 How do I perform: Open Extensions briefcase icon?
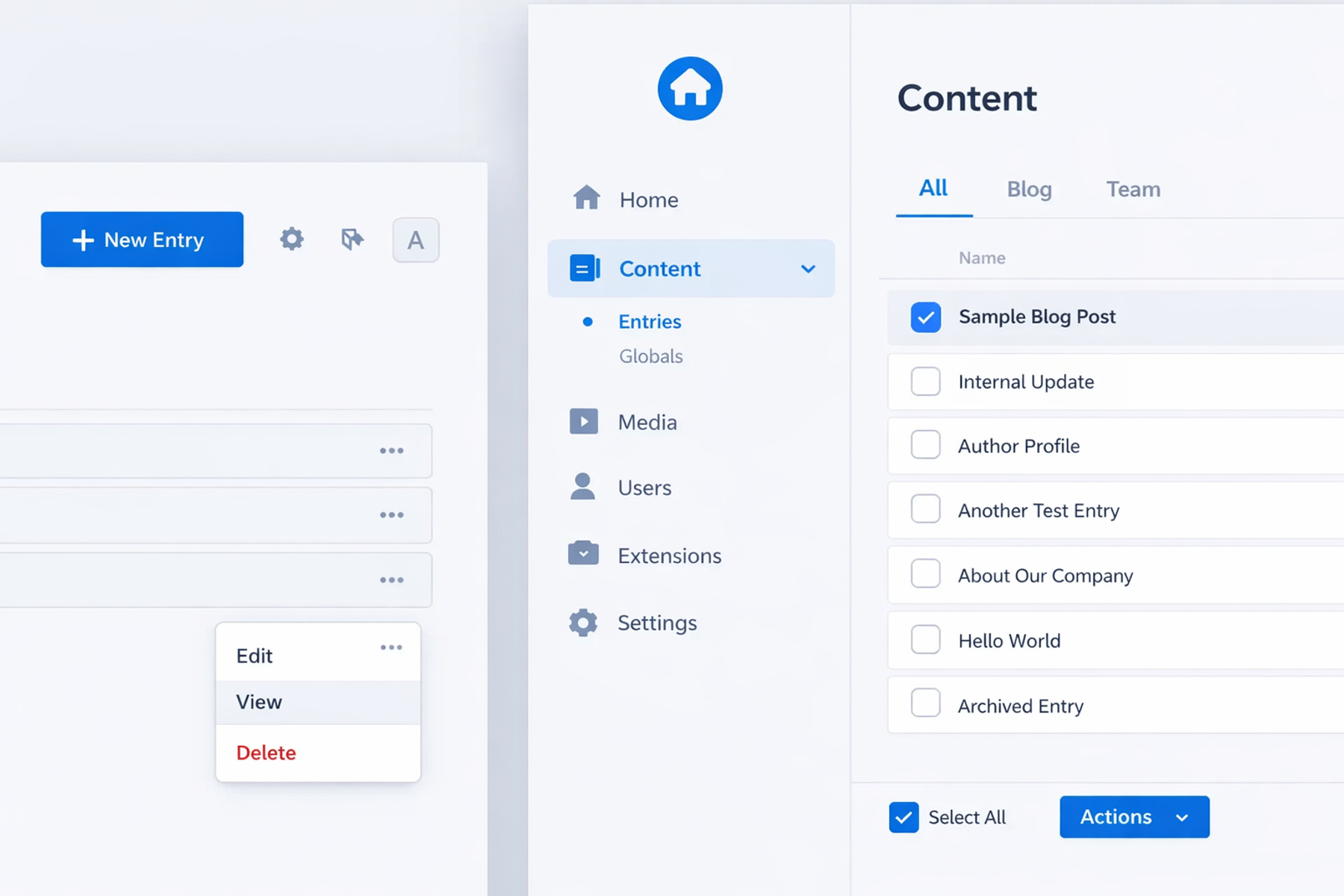[x=583, y=553]
